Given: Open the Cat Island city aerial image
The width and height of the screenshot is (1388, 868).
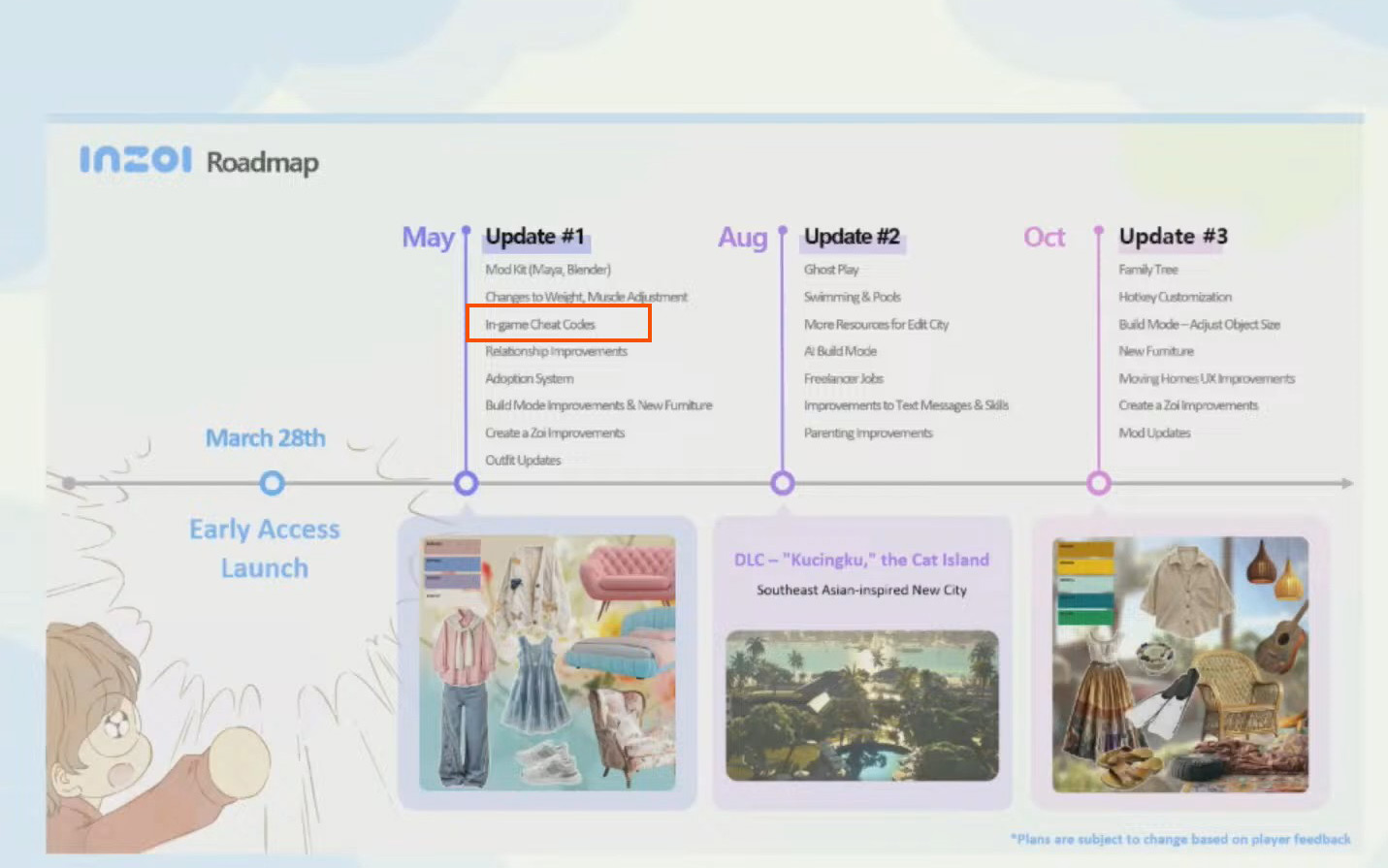Looking at the screenshot, I should (x=862, y=705).
